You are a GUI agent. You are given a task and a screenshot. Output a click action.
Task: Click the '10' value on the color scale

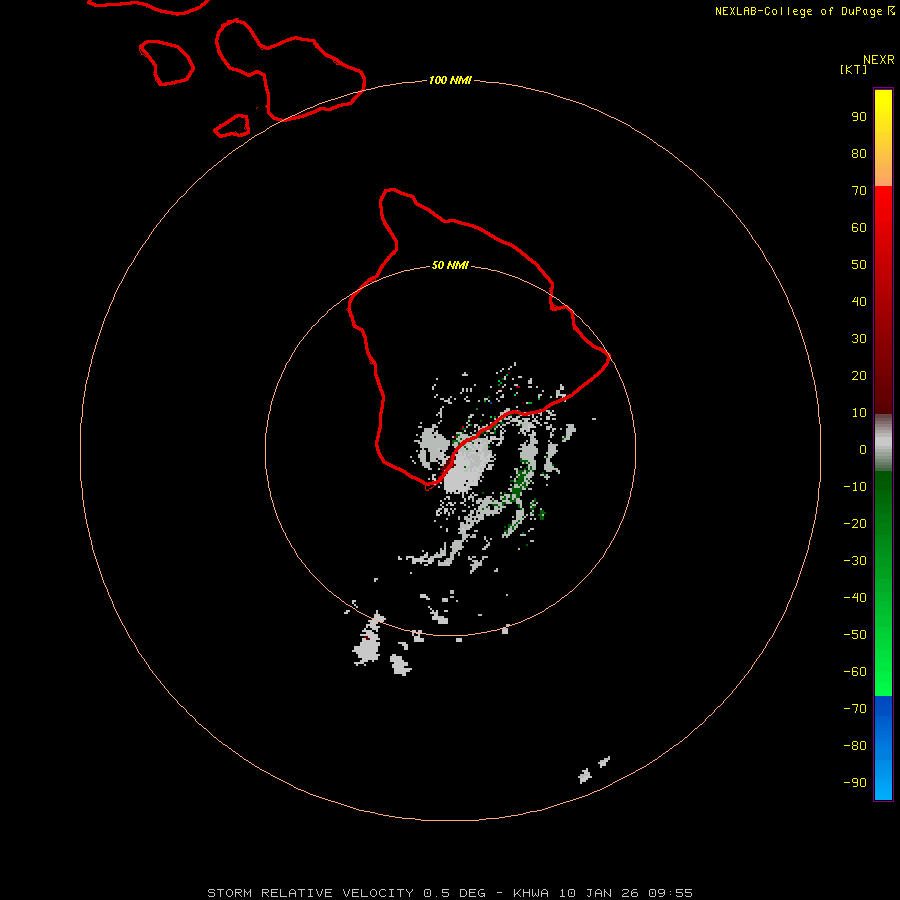point(859,413)
